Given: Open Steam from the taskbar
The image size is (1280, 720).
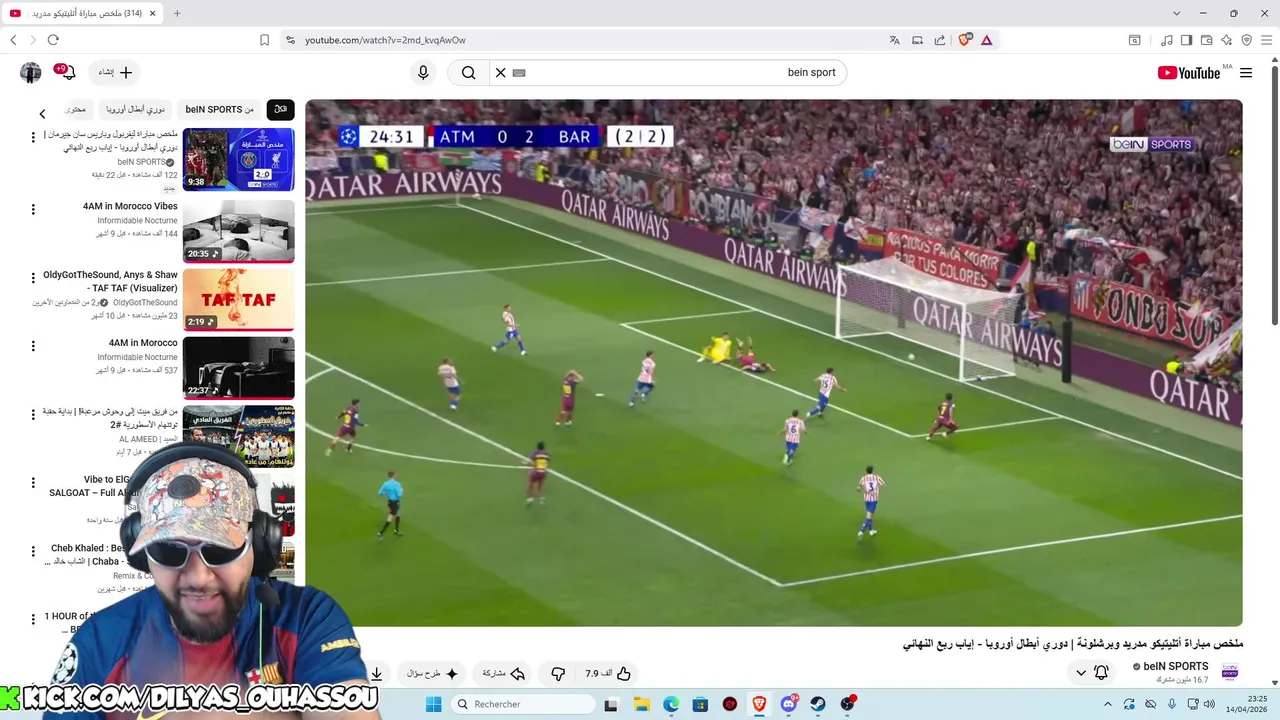Looking at the screenshot, I should pos(818,704).
